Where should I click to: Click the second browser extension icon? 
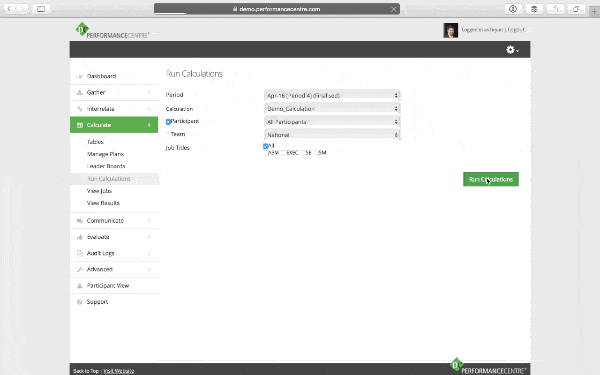(534, 9)
